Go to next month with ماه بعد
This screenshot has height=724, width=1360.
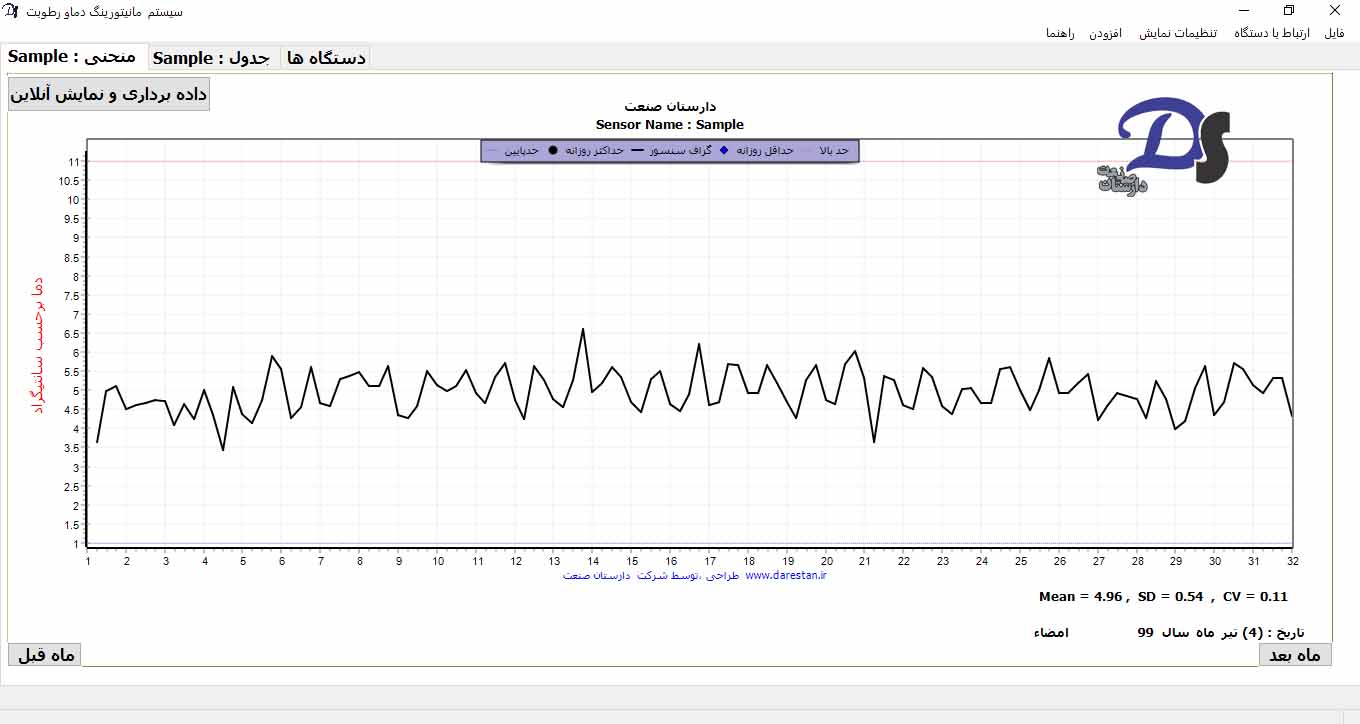tap(1294, 655)
